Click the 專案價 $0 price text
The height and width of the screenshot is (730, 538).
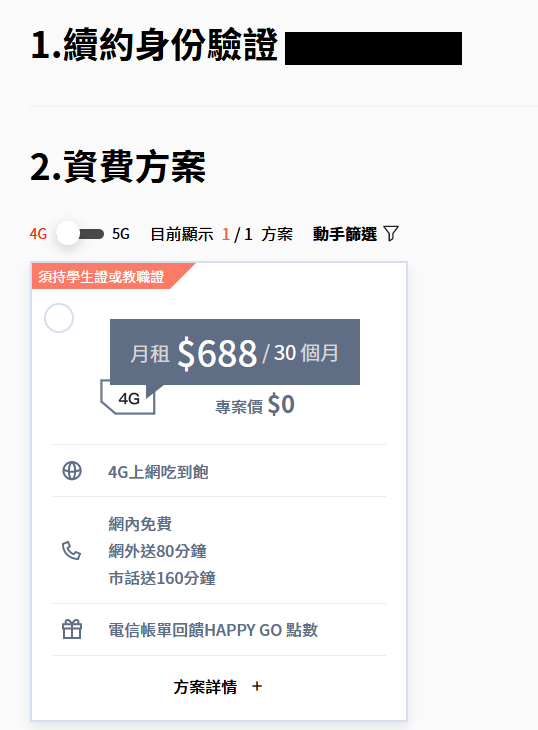255,405
